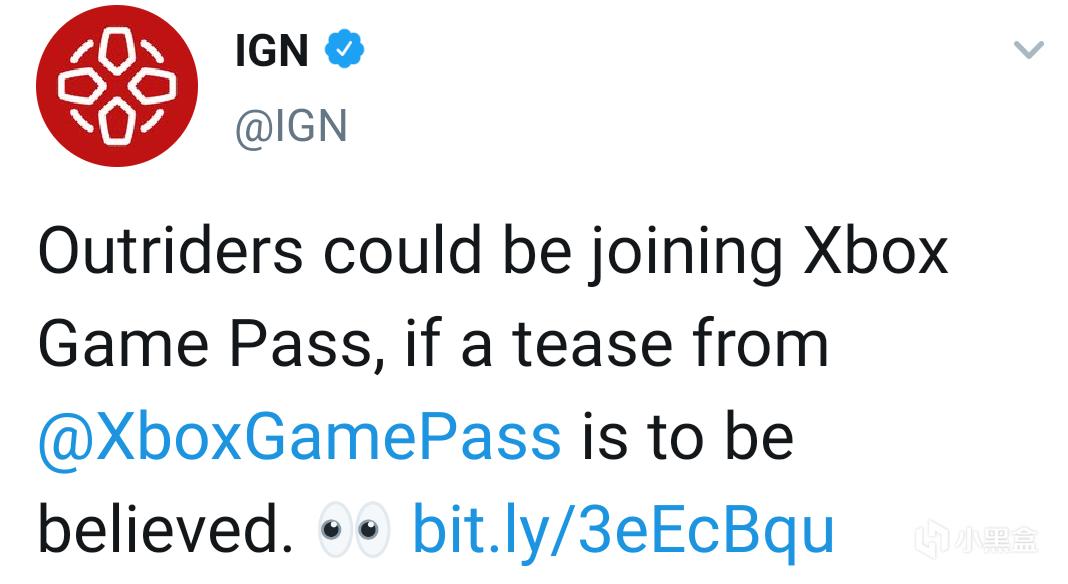Expand the tweet options chevron
Screen dimensions: 1068x584
coord(1028,49)
